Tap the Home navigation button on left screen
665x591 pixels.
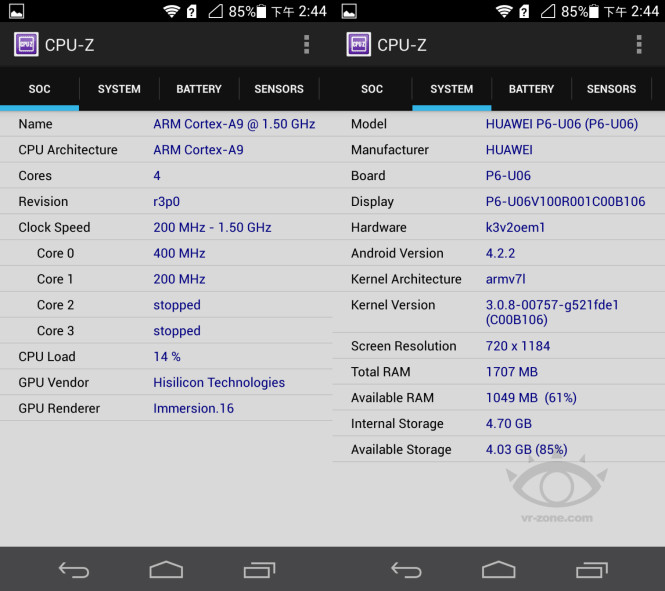pos(166,569)
